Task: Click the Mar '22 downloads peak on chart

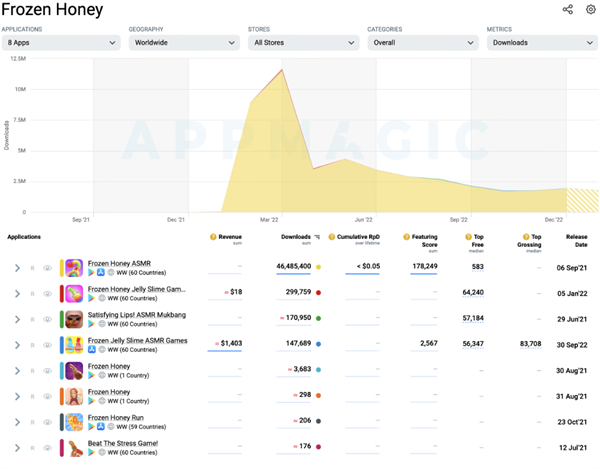Action: click(282, 70)
